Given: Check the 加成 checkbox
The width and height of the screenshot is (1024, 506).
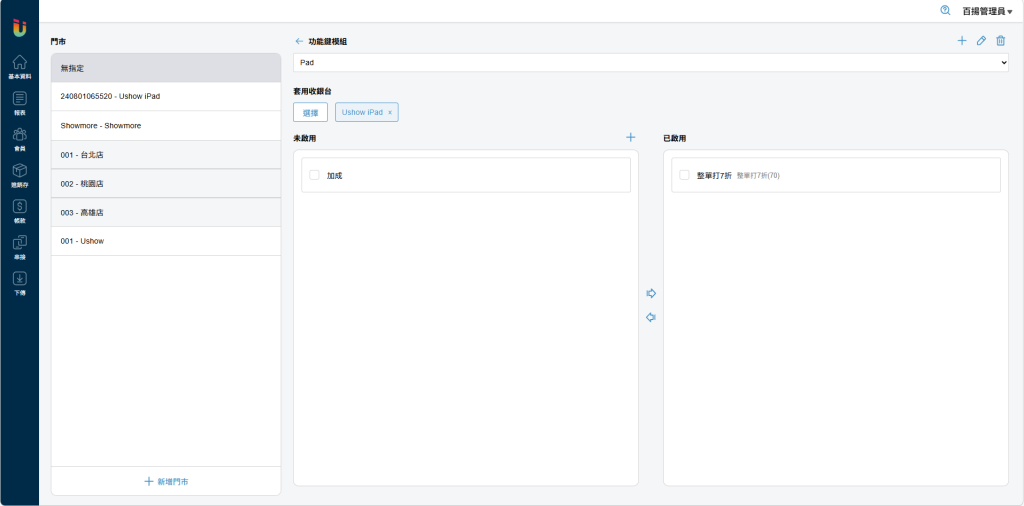Looking at the screenshot, I should (x=314, y=175).
